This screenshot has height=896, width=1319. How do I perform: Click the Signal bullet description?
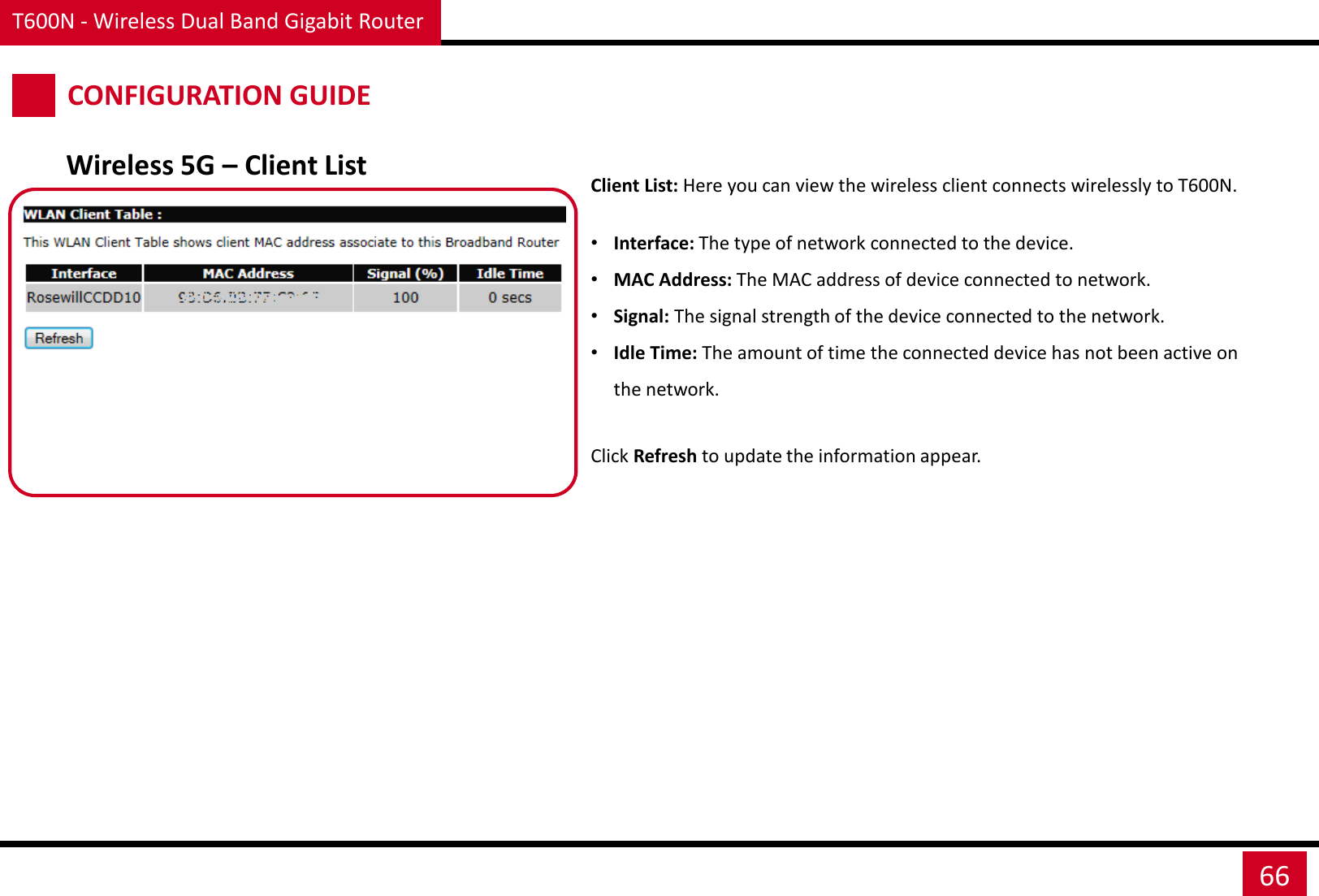889,316
